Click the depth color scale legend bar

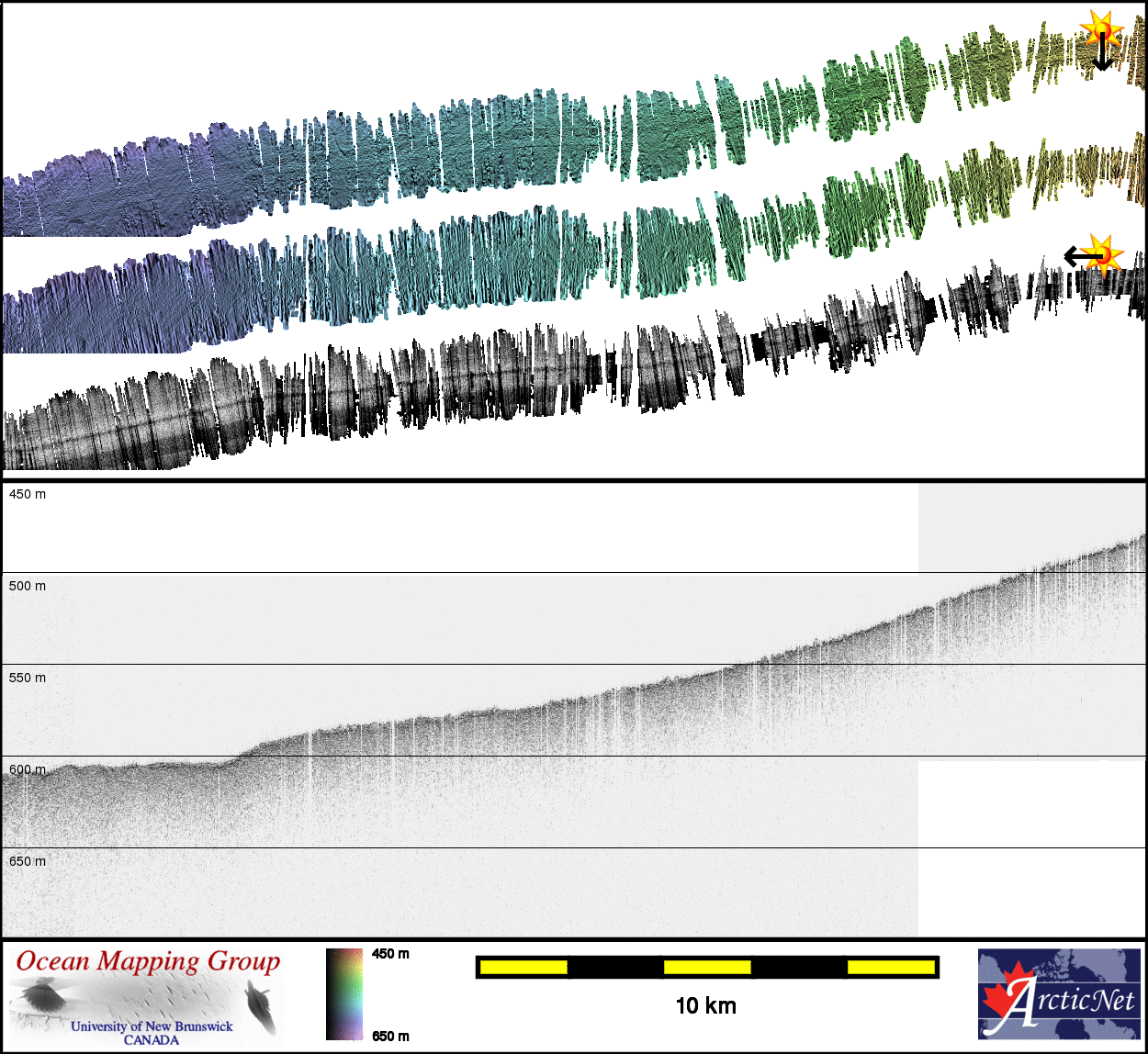tap(344, 994)
